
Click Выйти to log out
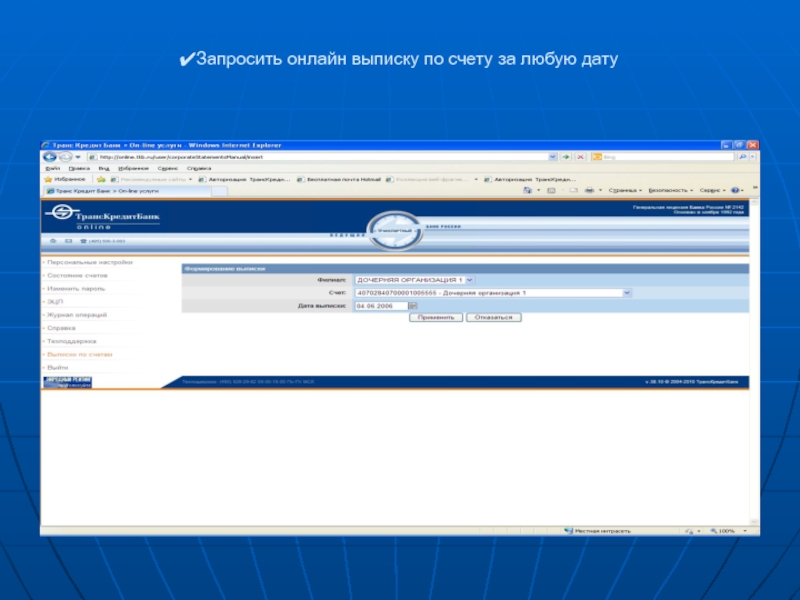(x=58, y=368)
